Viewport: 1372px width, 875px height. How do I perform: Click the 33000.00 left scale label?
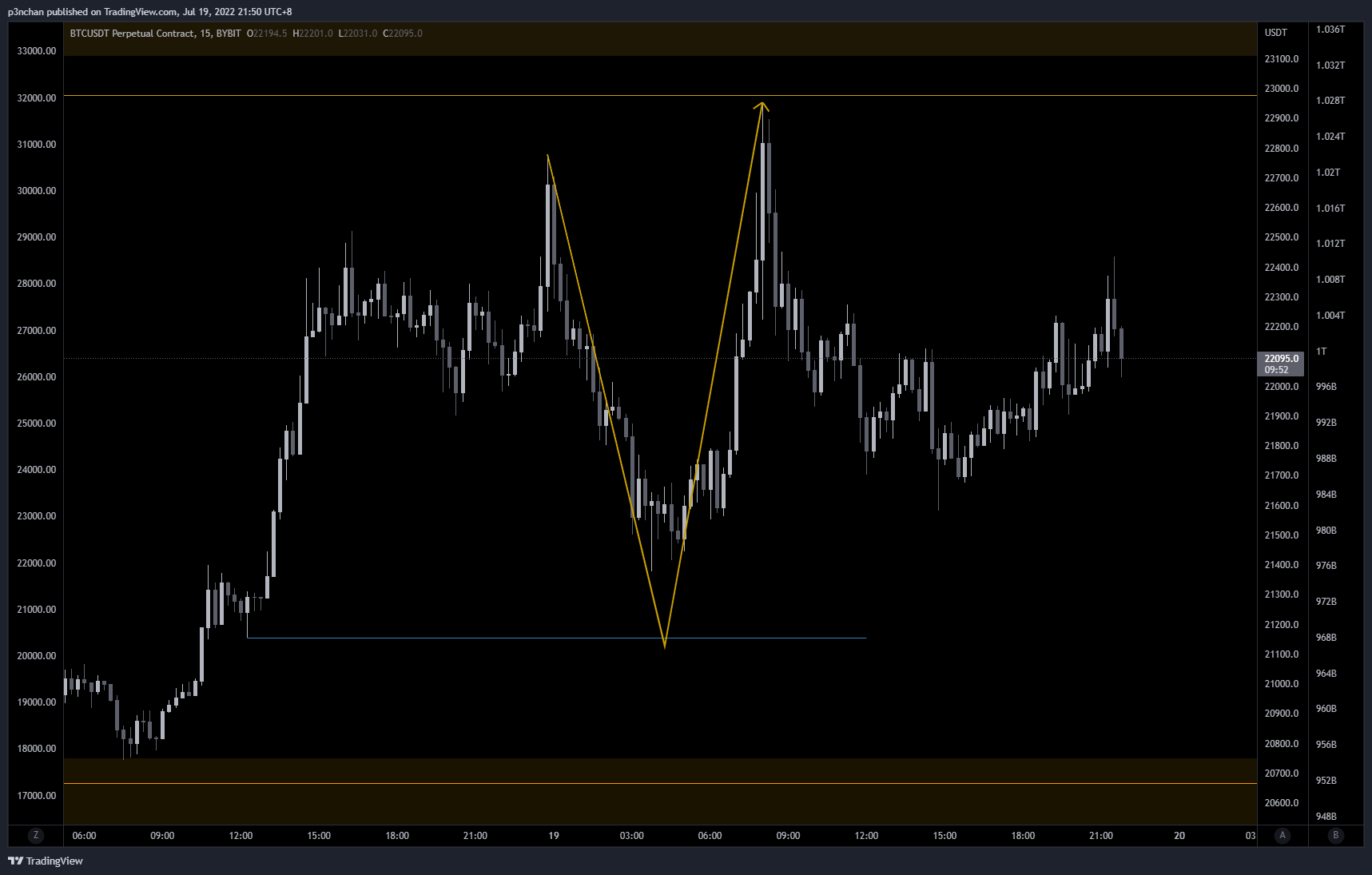click(37, 51)
